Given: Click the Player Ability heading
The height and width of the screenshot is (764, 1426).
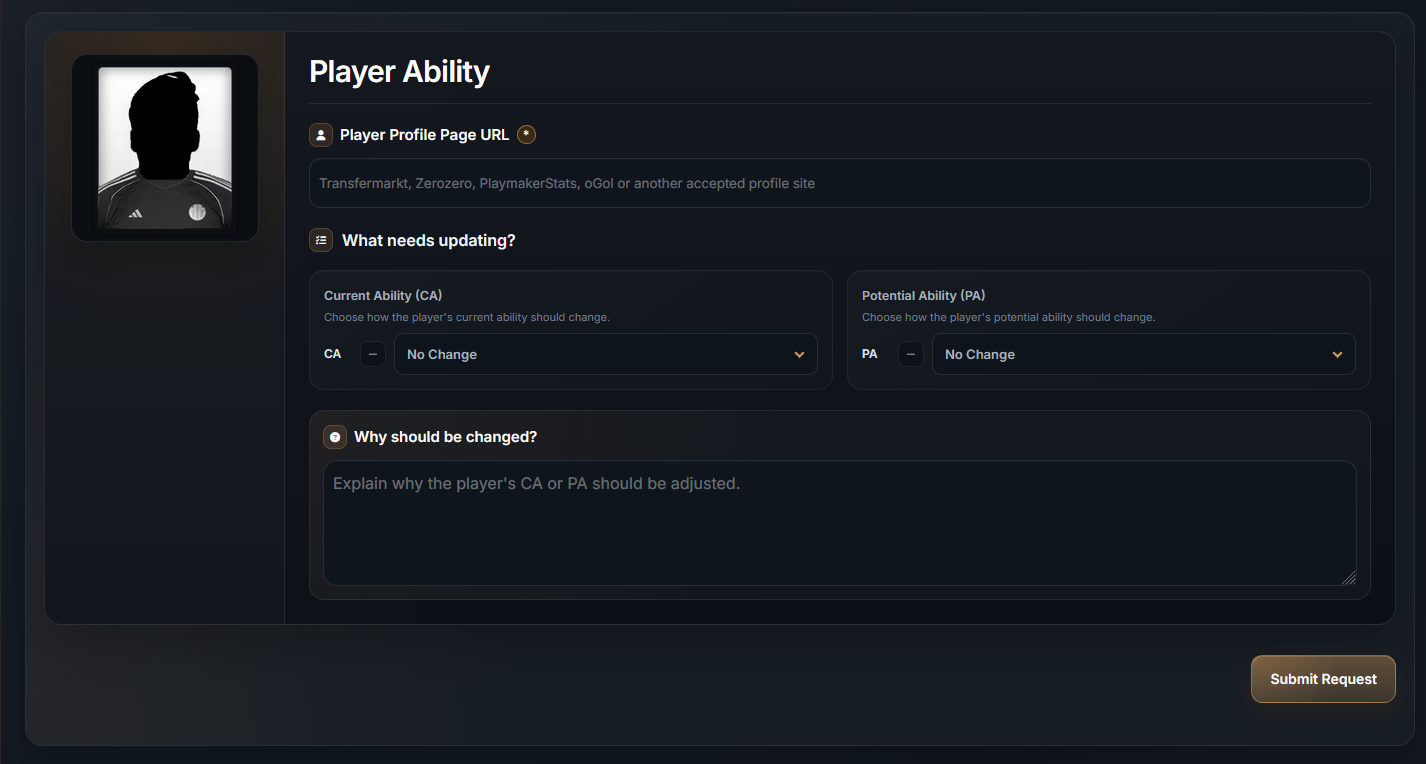Looking at the screenshot, I should (x=399, y=72).
